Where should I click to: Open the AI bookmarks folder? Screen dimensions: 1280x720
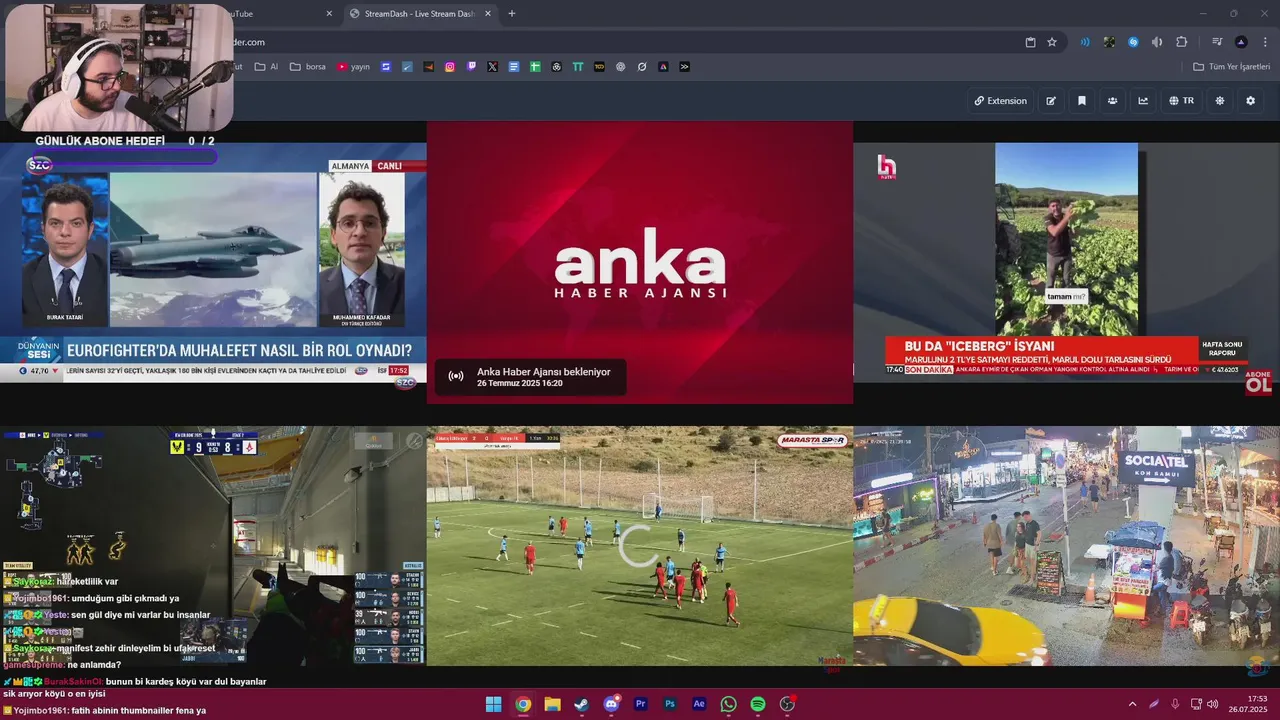click(x=267, y=67)
